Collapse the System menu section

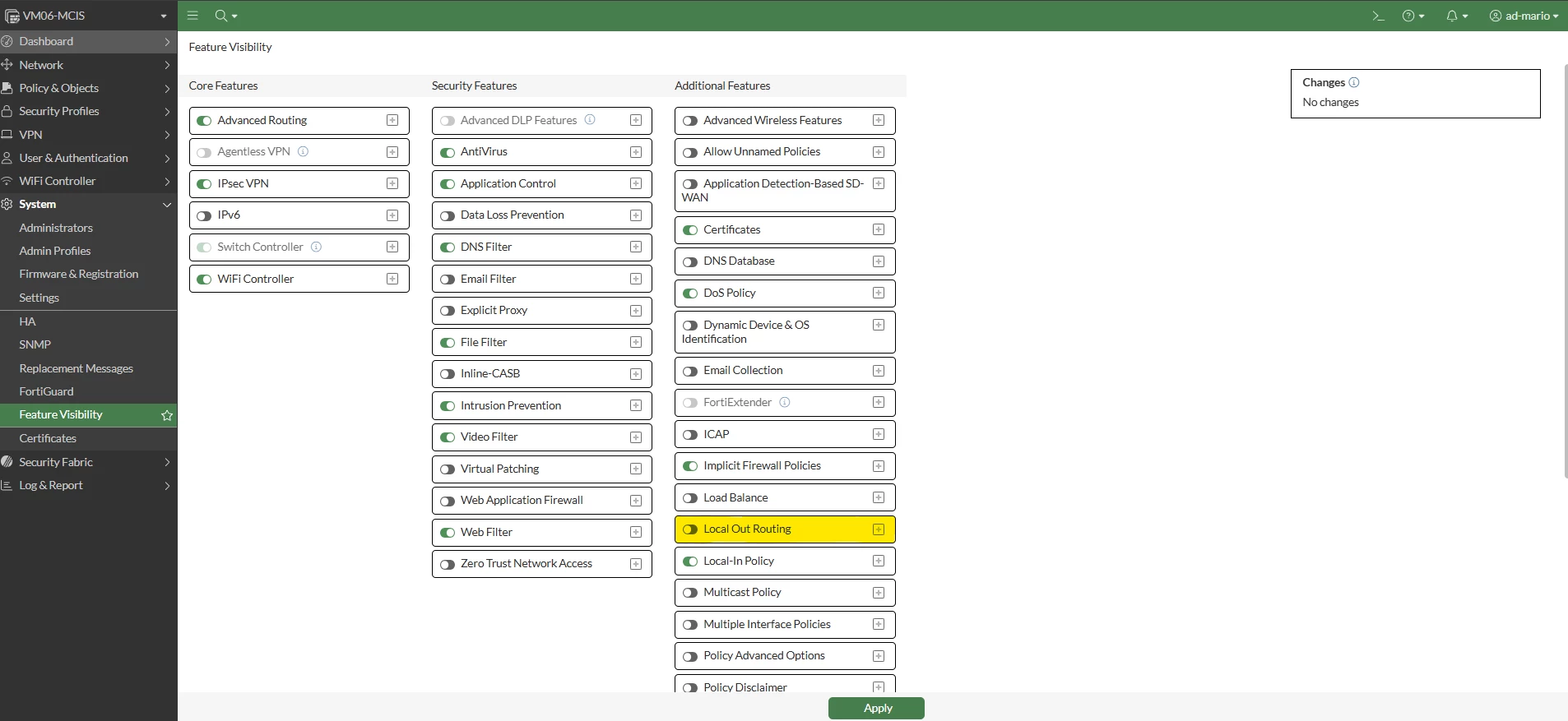pos(89,204)
